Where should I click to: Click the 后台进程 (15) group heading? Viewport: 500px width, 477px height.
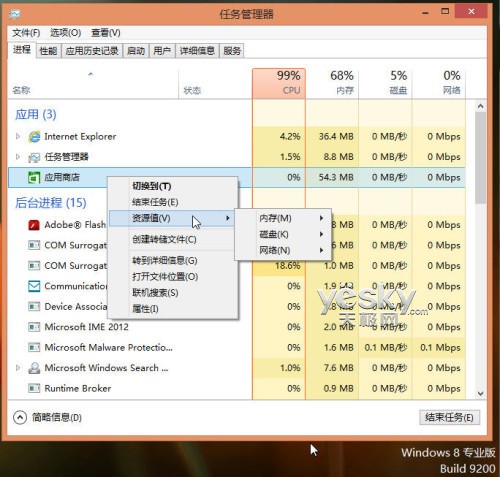click(51, 203)
